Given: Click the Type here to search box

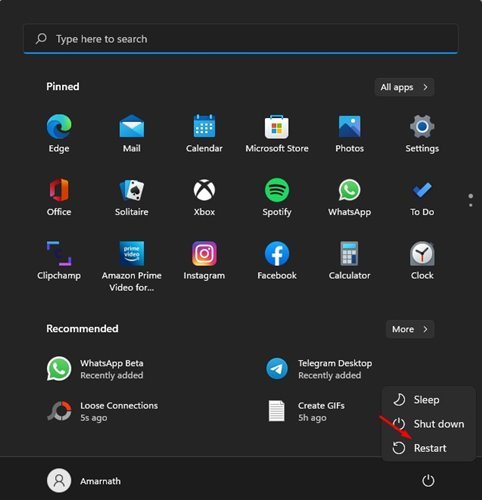Looking at the screenshot, I should (x=241, y=39).
